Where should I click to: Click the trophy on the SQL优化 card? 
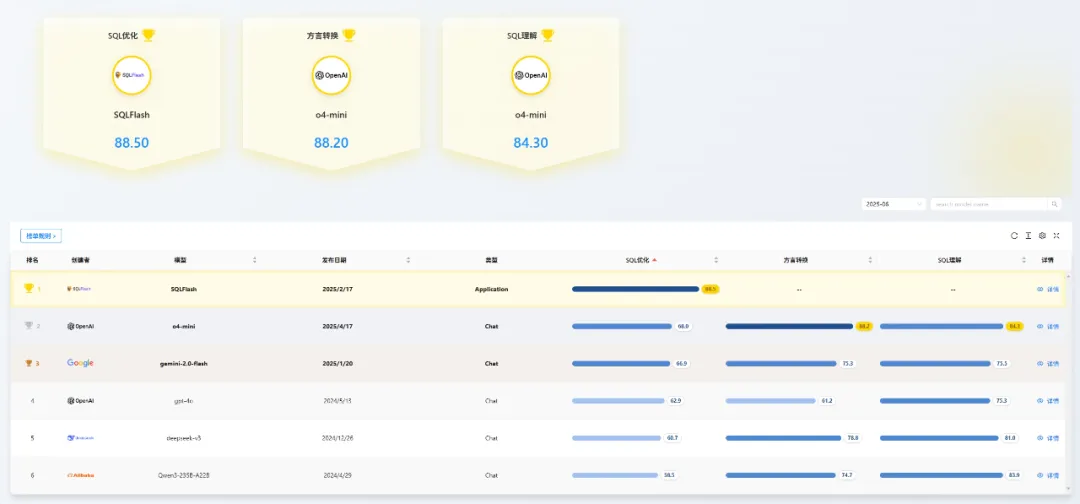(x=148, y=35)
